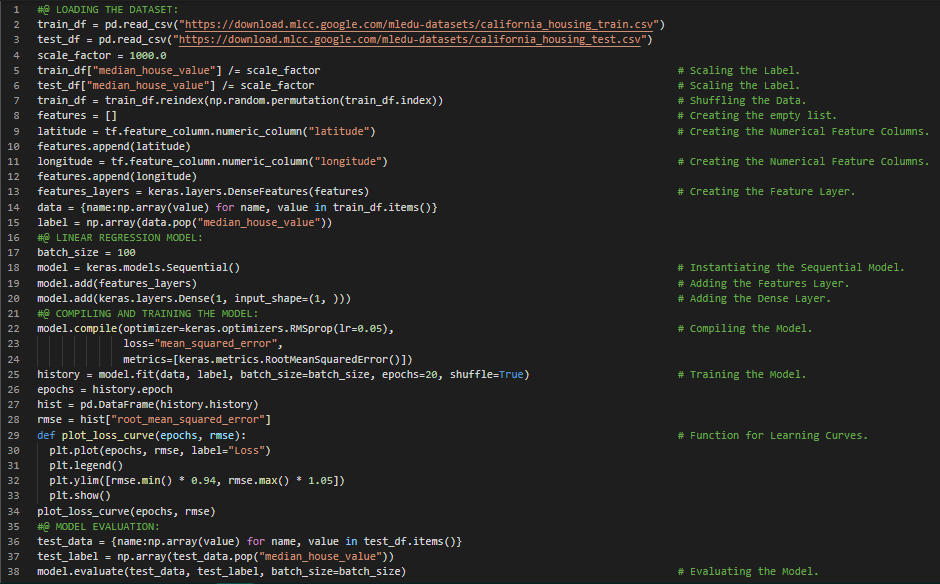This screenshot has width=940, height=584.
Task: Click line number 18 in the gutter
Action: pyautogui.click(x=17, y=268)
